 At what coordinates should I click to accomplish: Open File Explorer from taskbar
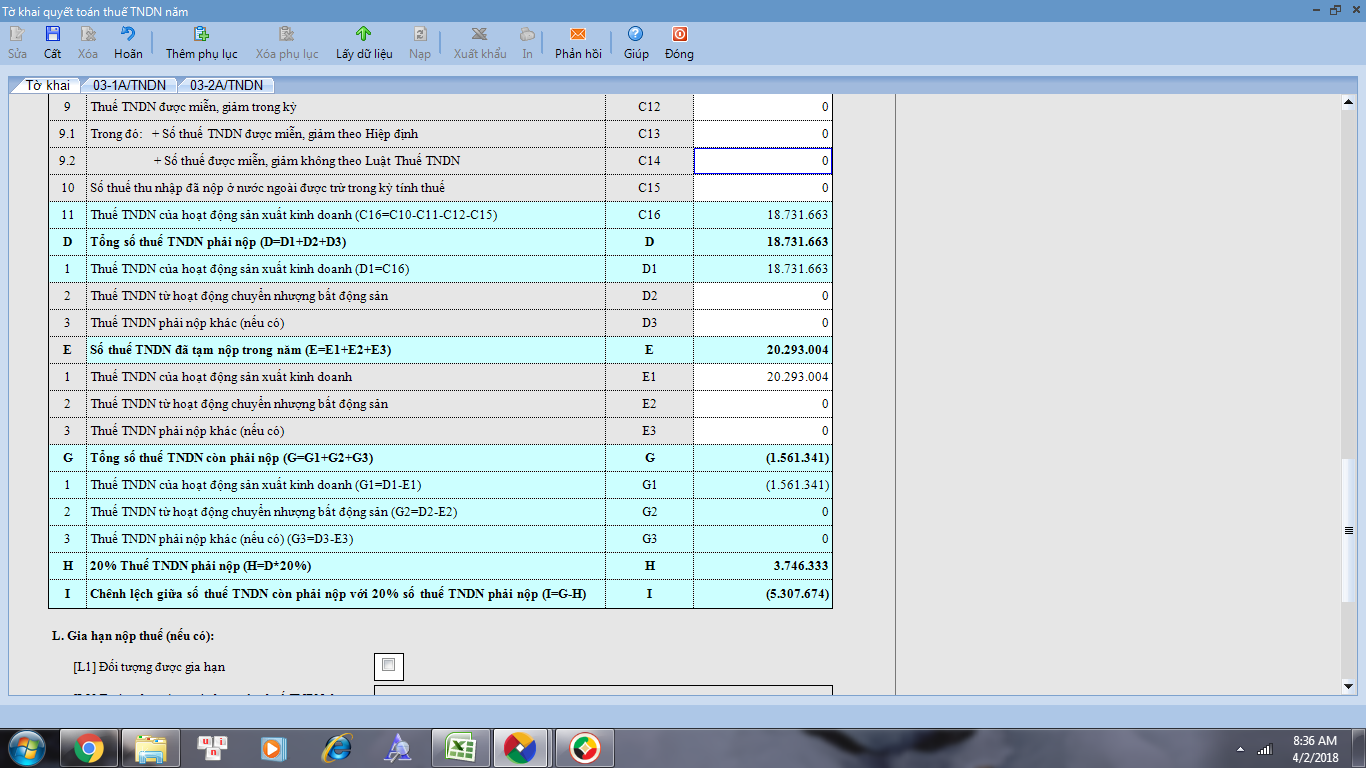tap(151, 747)
